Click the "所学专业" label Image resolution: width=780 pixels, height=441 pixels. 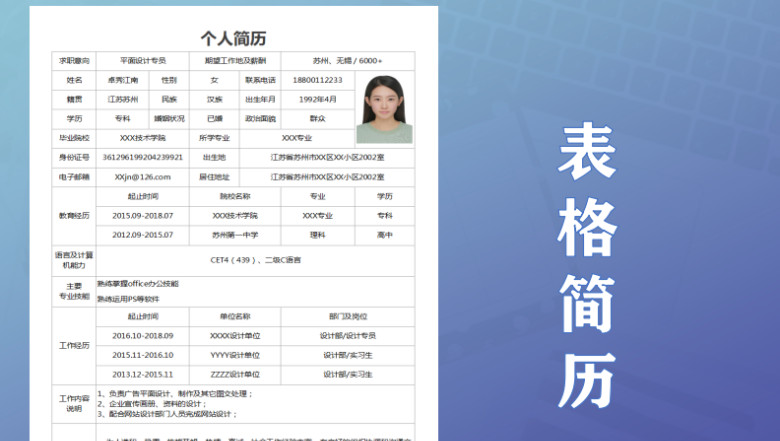coord(214,138)
